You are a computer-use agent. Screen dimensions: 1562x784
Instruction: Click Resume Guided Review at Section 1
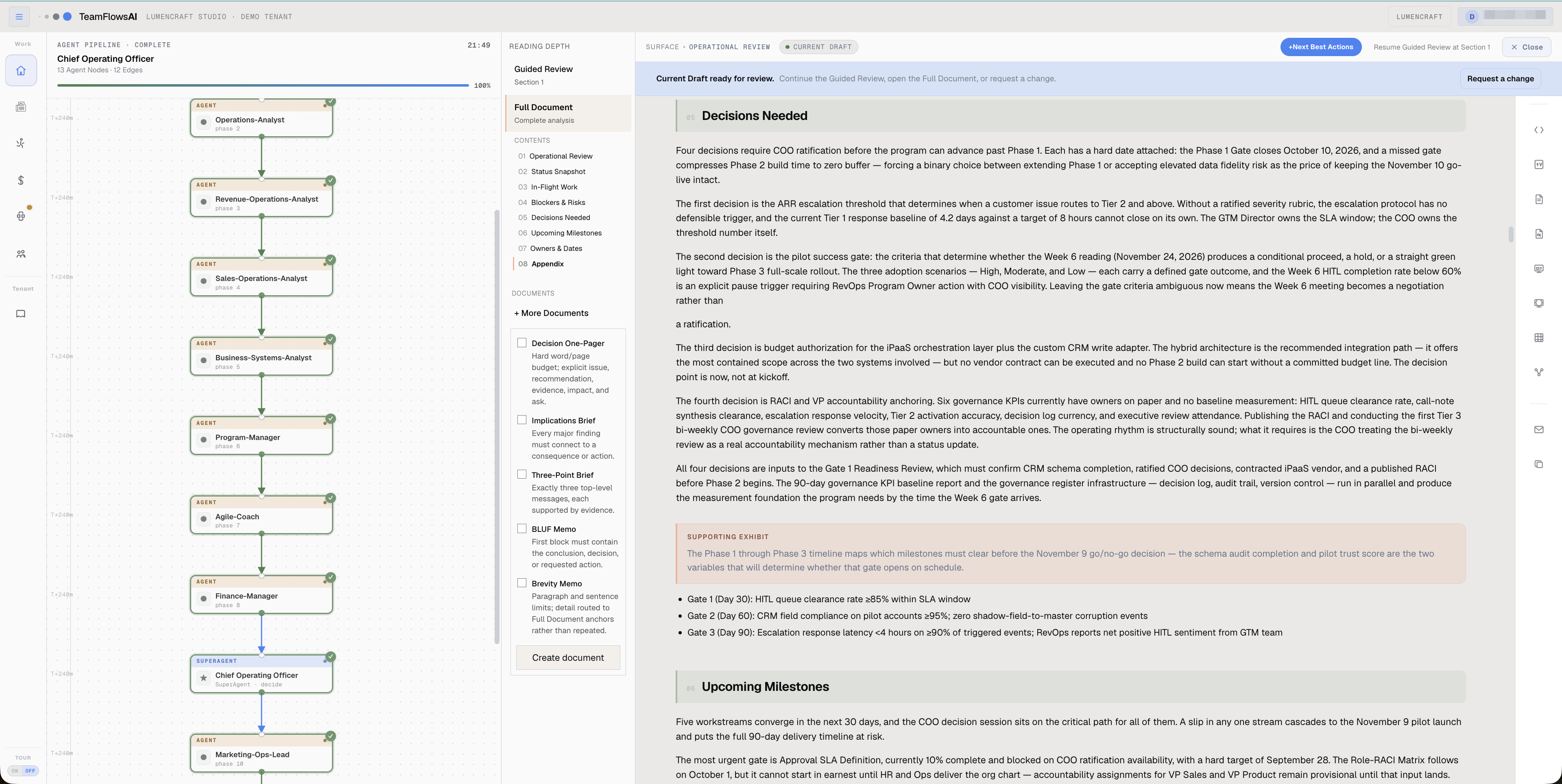coord(1432,47)
